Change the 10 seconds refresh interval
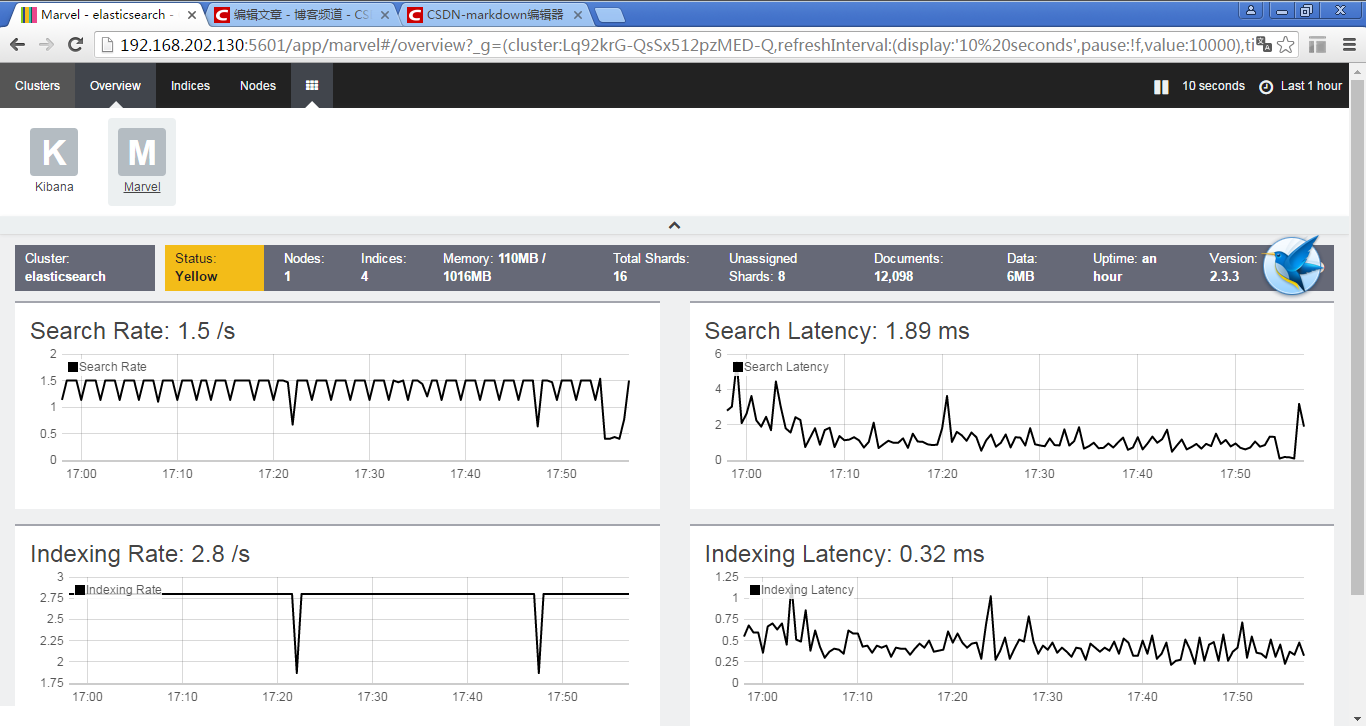Screen dimensions: 1366x726 click(x=1213, y=86)
